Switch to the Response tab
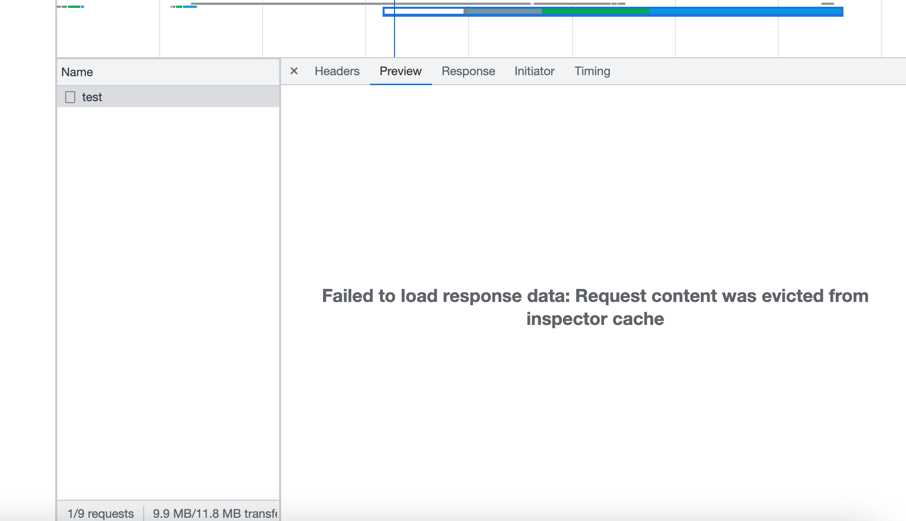The width and height of the screenshot is (906, 521). [468, 71]
